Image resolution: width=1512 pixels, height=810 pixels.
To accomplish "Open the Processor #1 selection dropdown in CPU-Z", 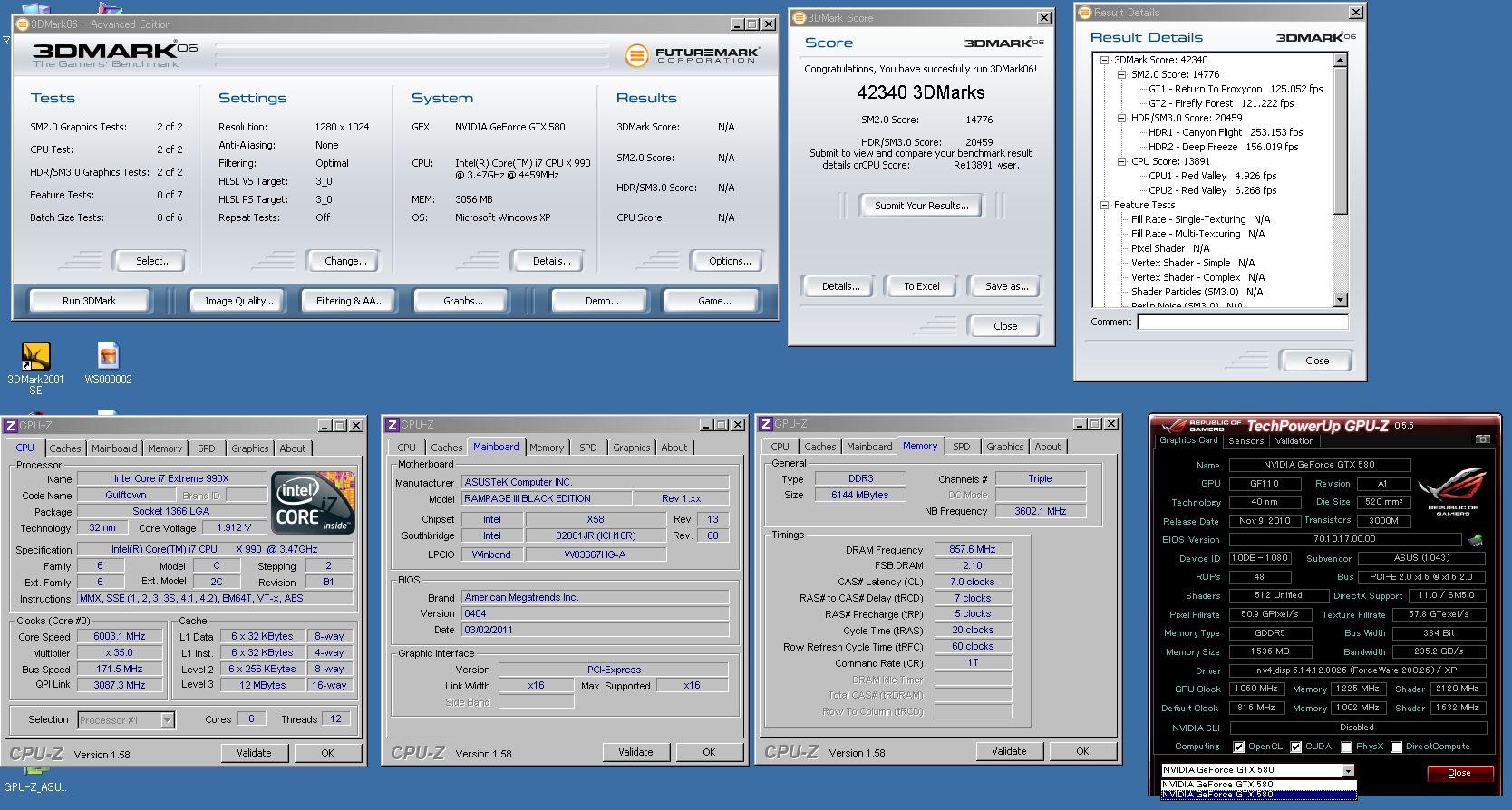I will (167, 720).
